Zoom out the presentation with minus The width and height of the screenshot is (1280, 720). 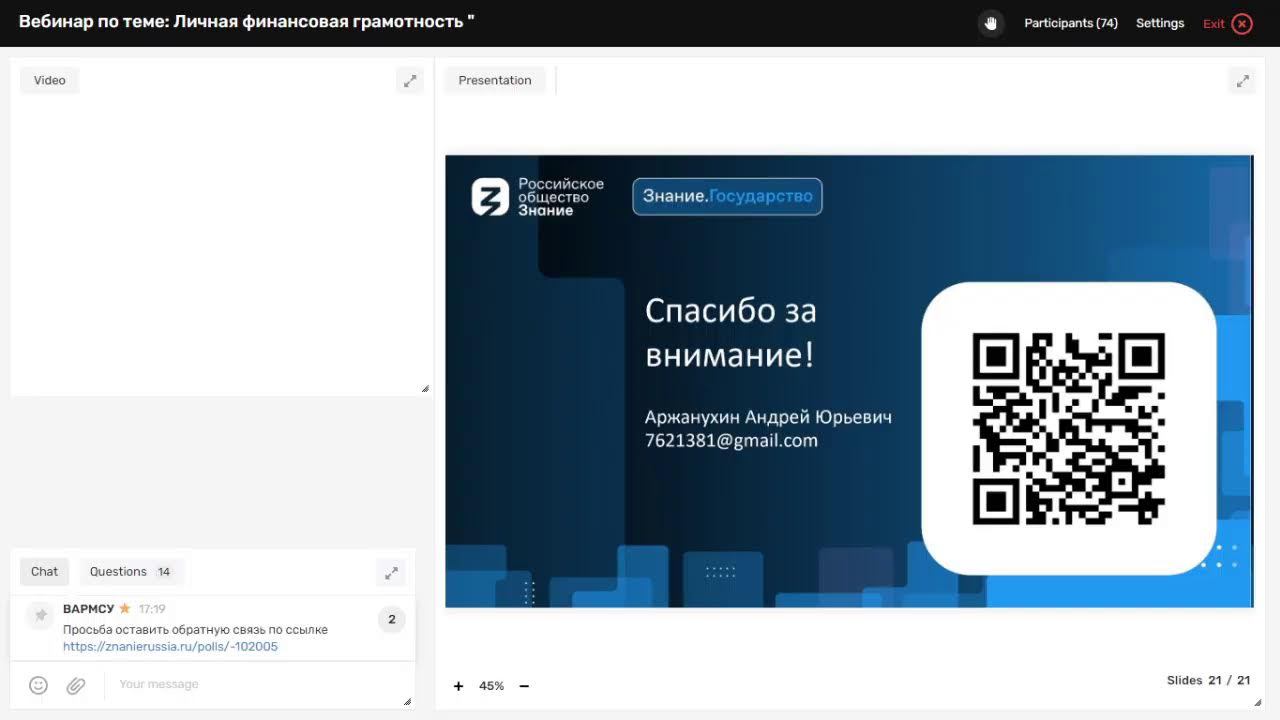(524, 686)
